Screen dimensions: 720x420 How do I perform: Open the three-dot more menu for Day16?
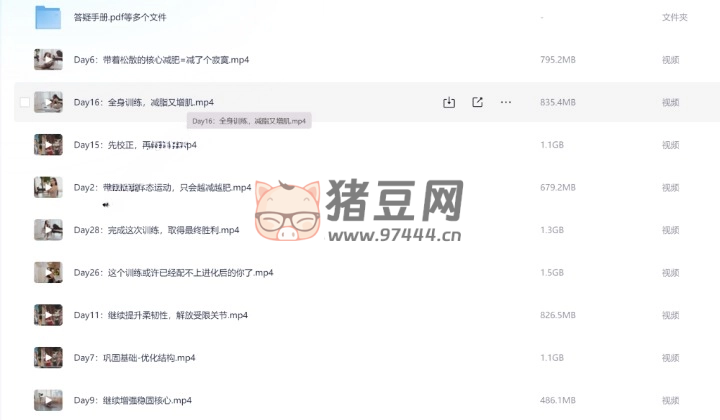coord(505,102)
